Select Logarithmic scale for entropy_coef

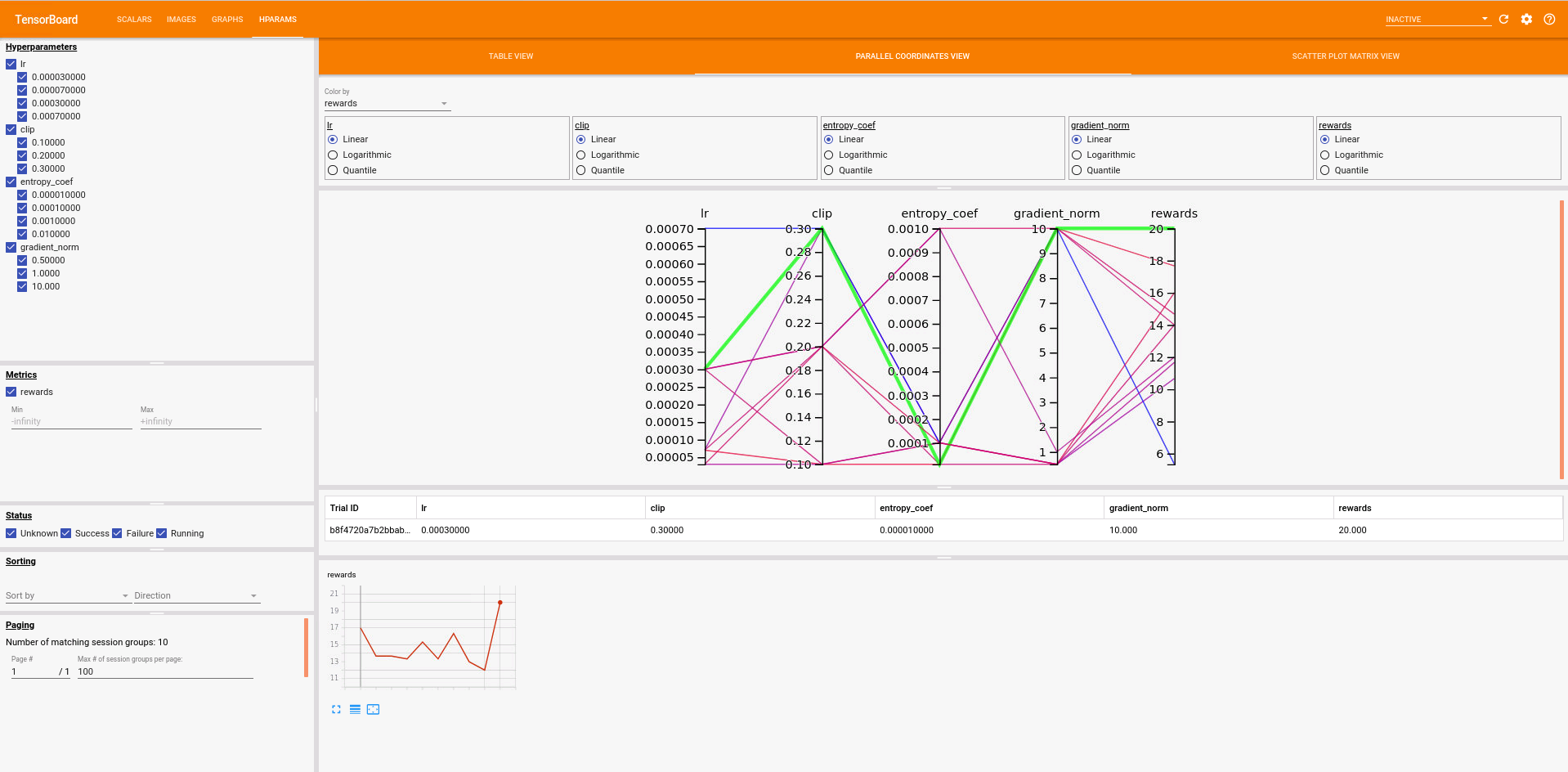click(x=829, y=155)
